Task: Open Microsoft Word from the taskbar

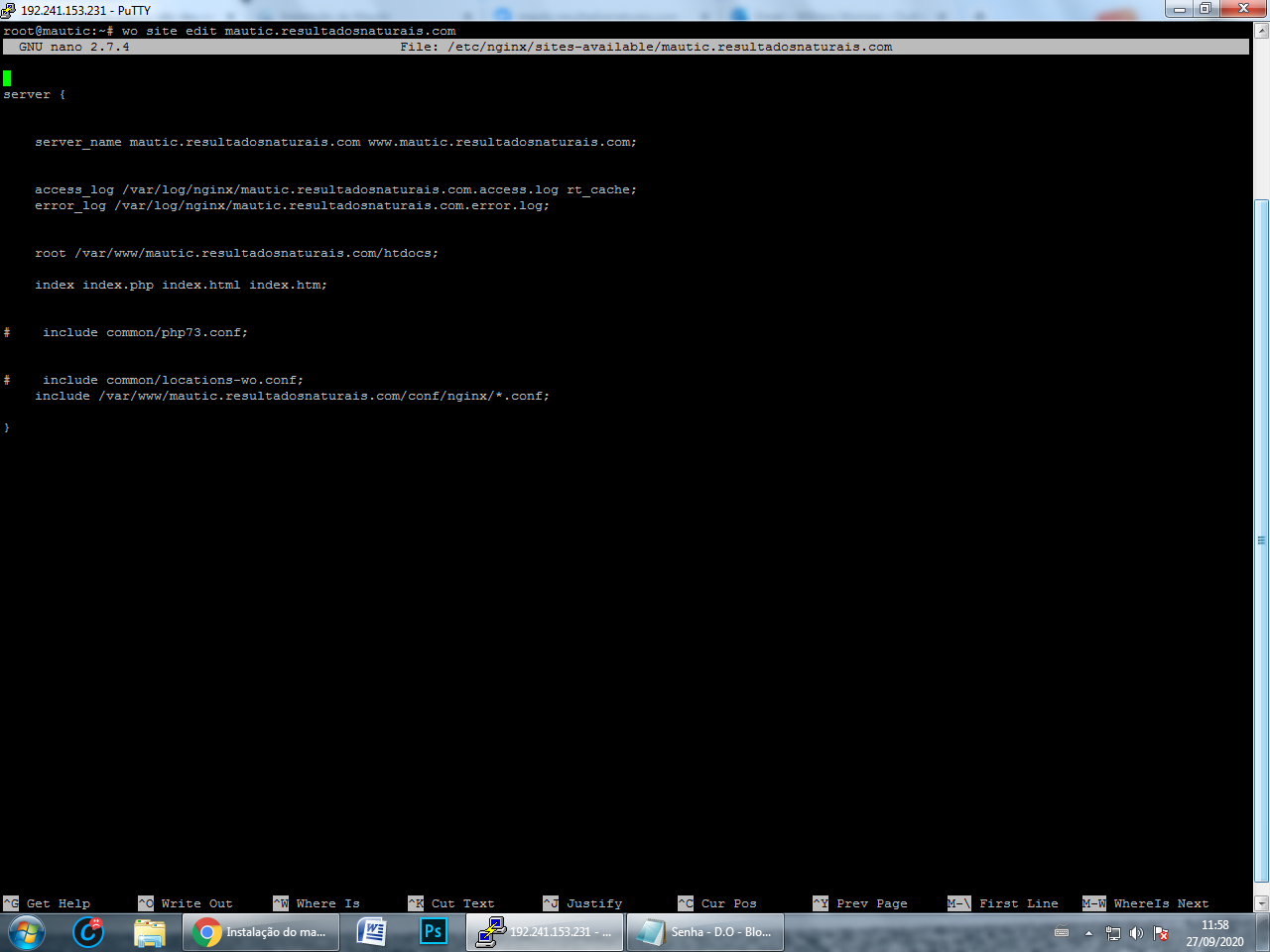Action: point(371,932)
